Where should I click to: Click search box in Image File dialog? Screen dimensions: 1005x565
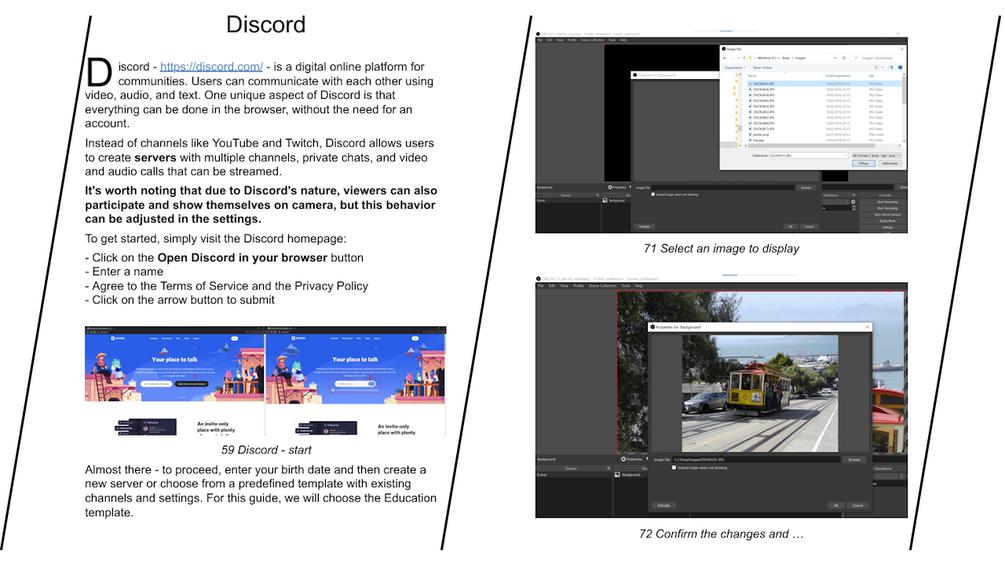(x=877, y=58)
